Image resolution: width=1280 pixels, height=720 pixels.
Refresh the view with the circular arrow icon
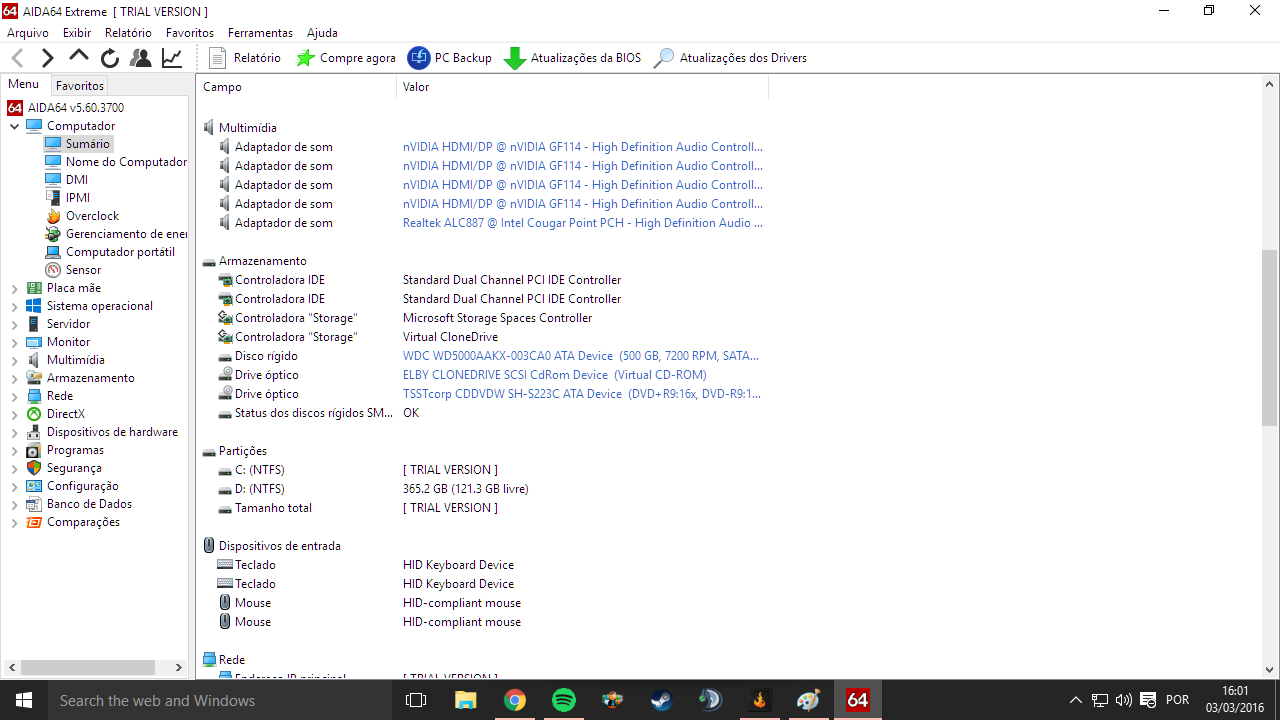(x=110, y=58)
